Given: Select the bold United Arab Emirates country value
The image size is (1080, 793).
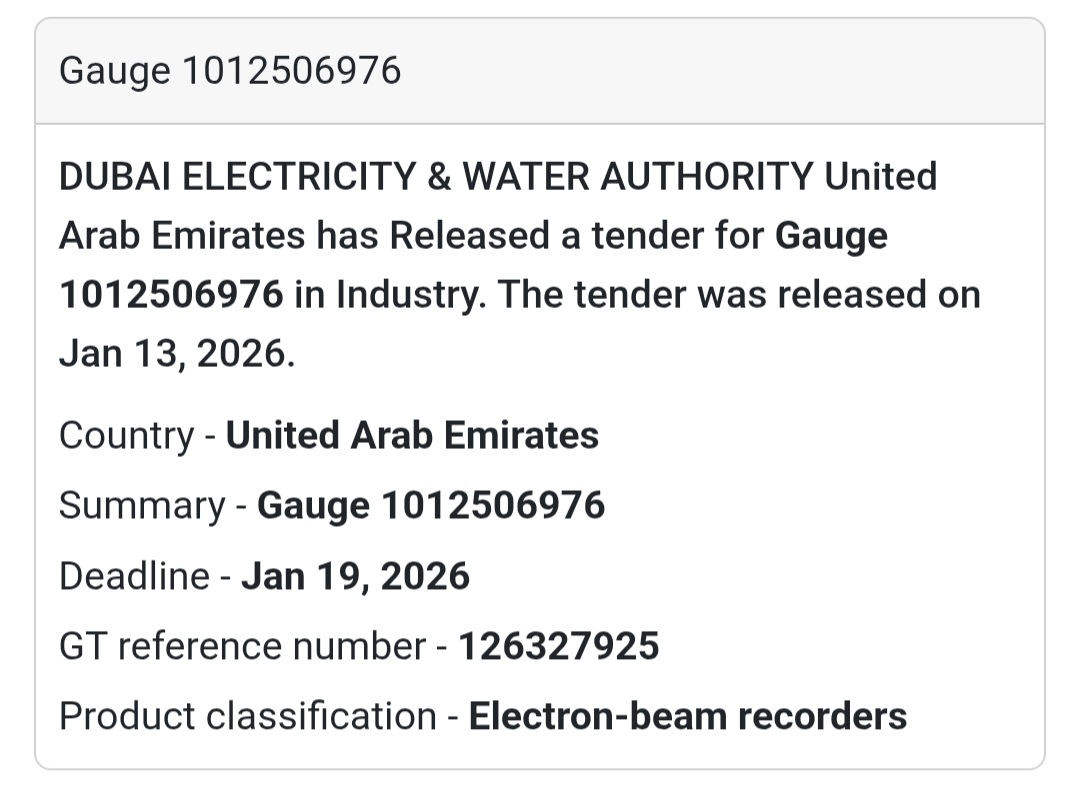Looking at the screenshot, I should [x=412, y=436].
